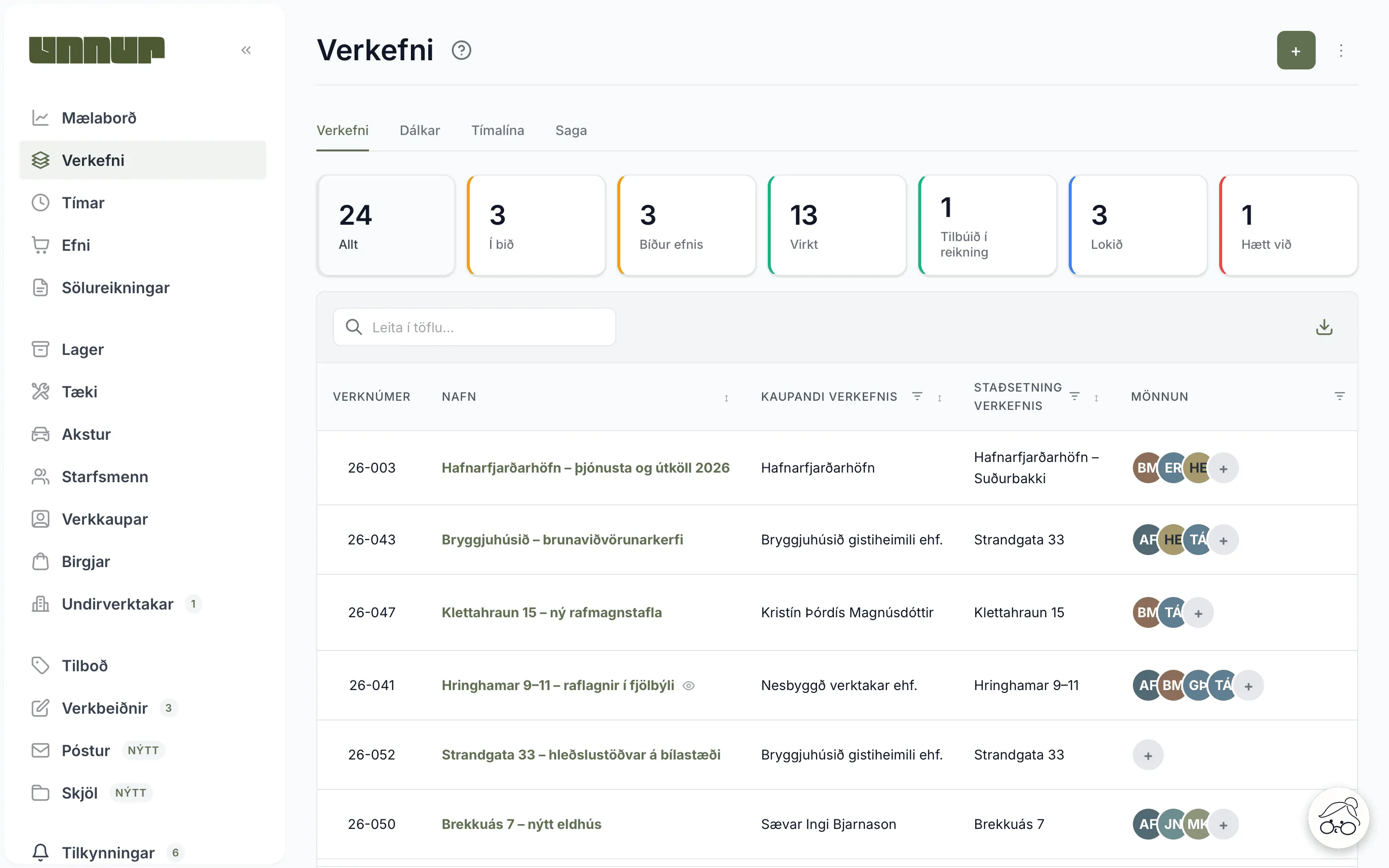The image size is (1389, 868).
Task: Open Verkbeiðnir in the sidebar
Action: tap(142, 708)
